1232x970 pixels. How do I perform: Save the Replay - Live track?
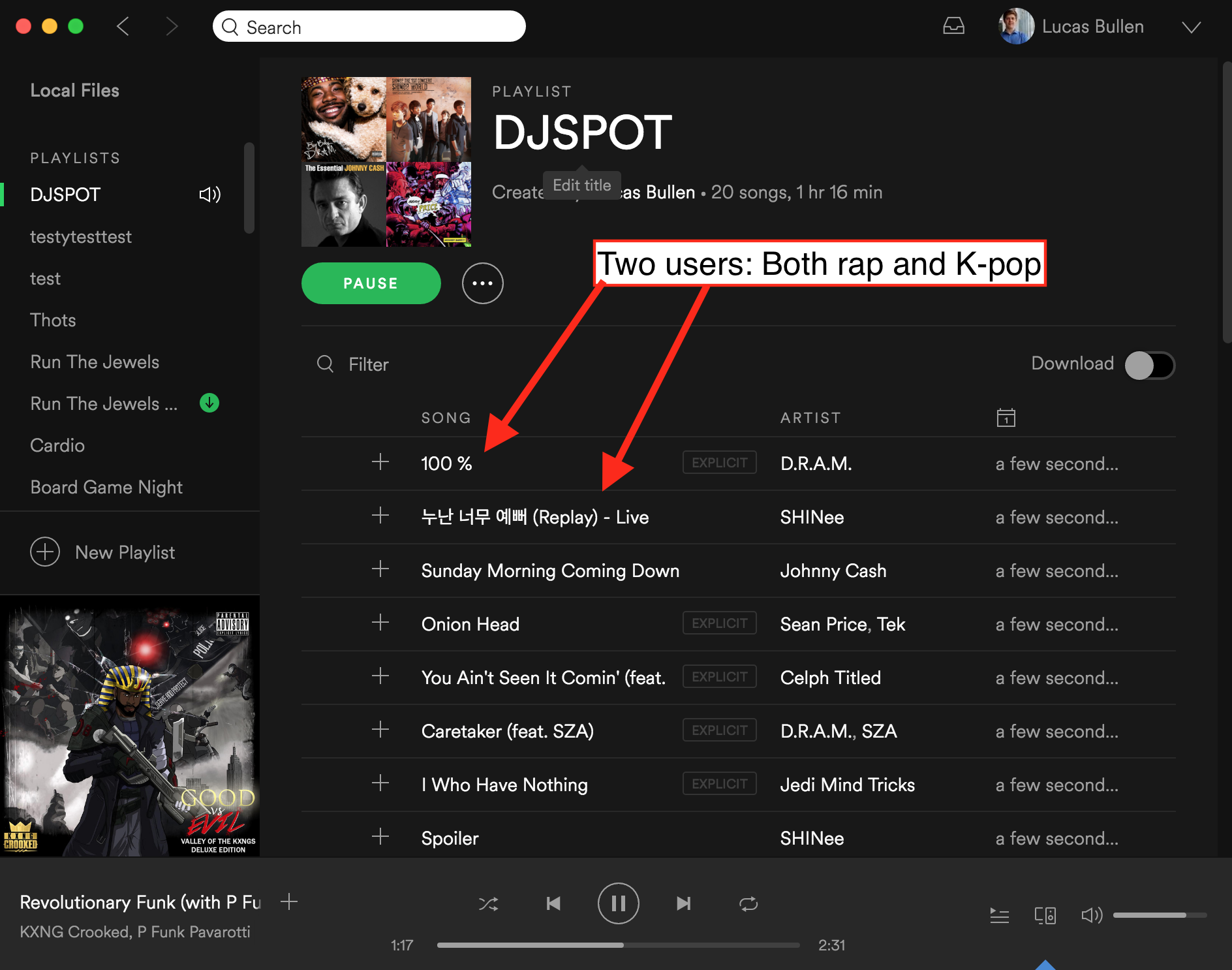[x=380, y=516]
